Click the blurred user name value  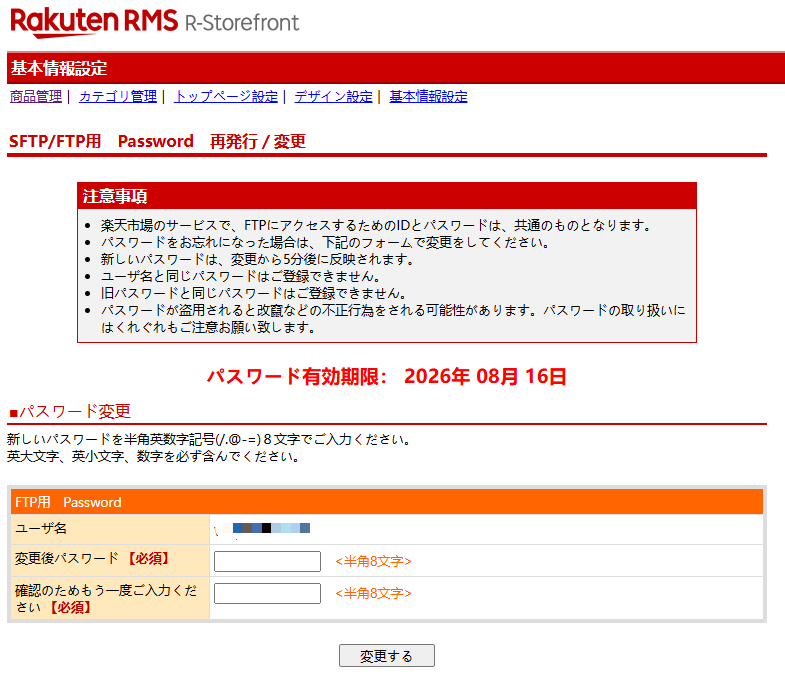click(x=262, y=528)
